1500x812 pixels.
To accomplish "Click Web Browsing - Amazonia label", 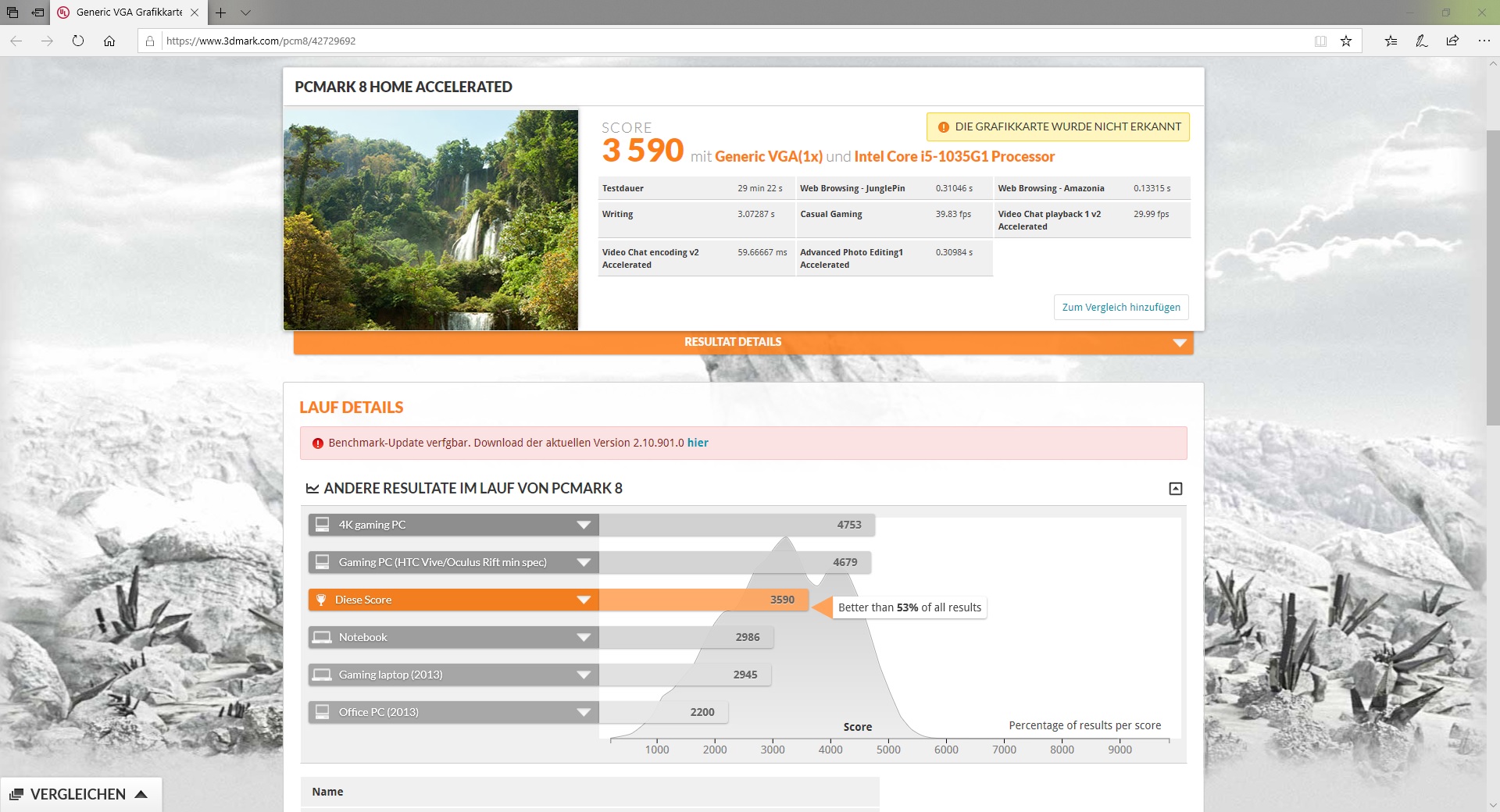I will 1051,188.
